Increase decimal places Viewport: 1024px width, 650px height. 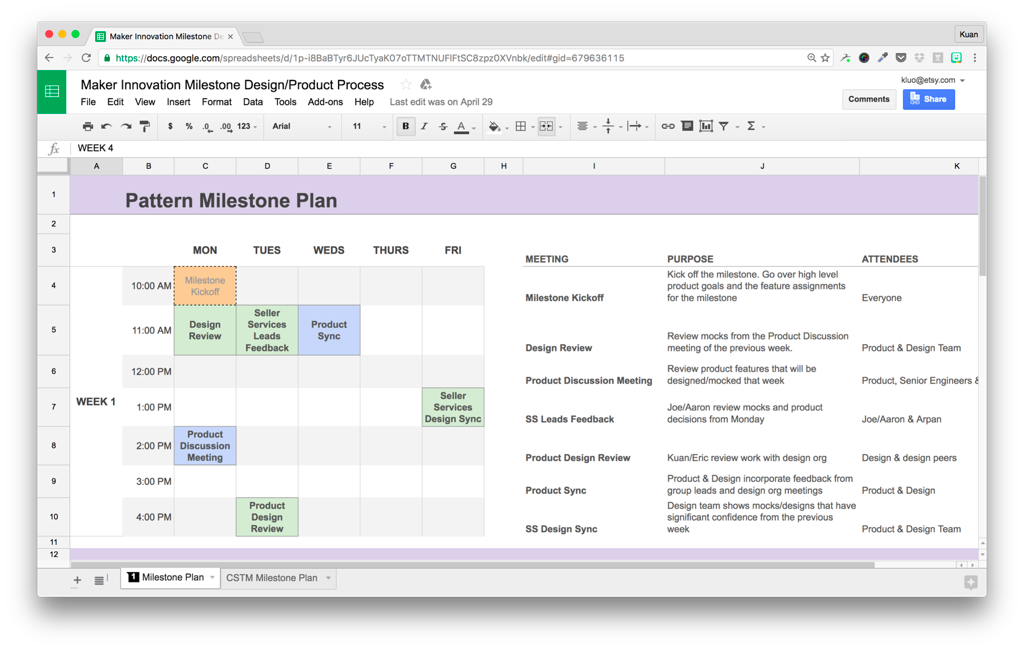pyautogui.click(x=226, y=127)
